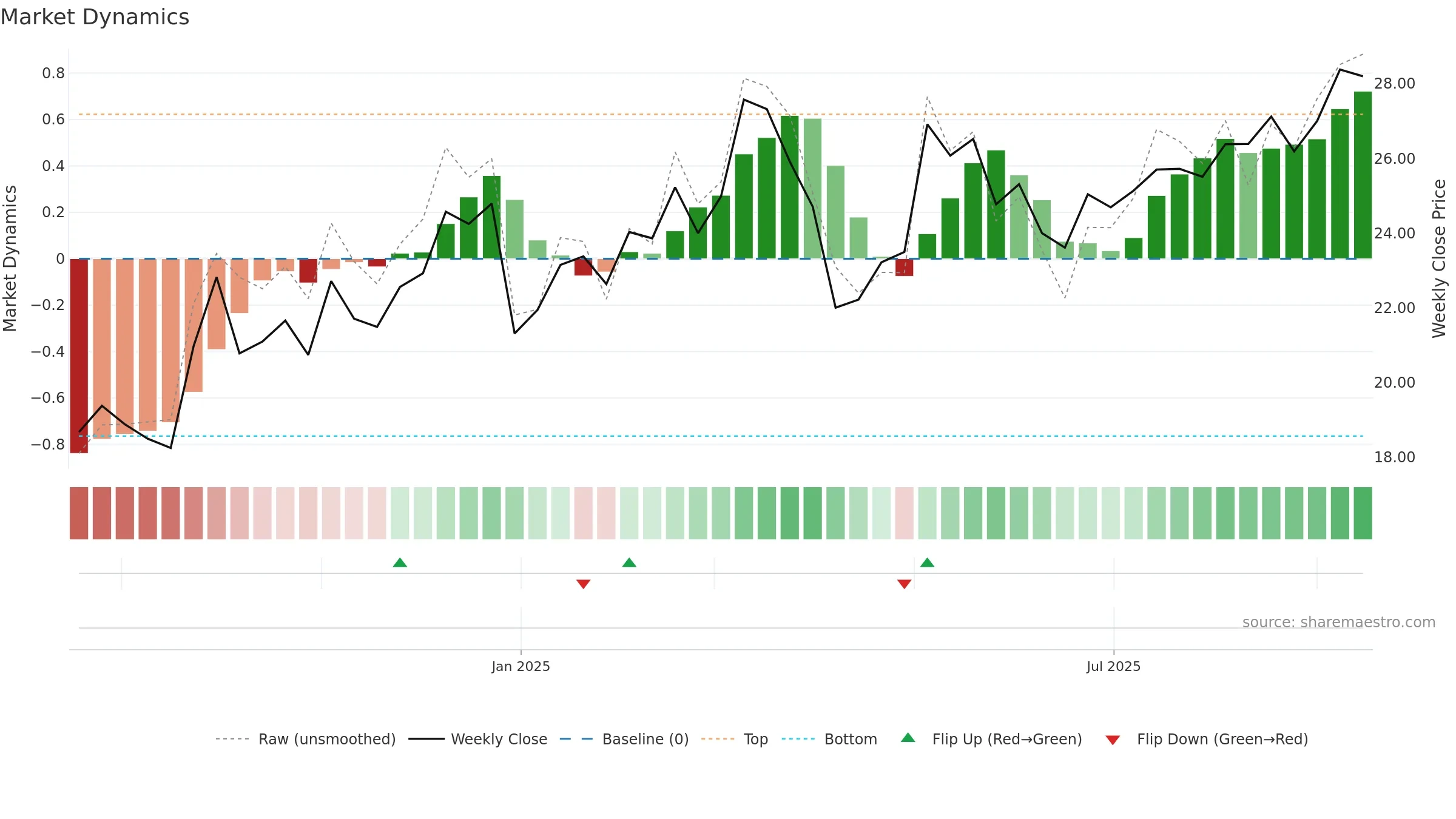Viewport: 1456px width, 819px height.
Task: Click the −0.4 left axis label
Action: (x=48, y=352)
